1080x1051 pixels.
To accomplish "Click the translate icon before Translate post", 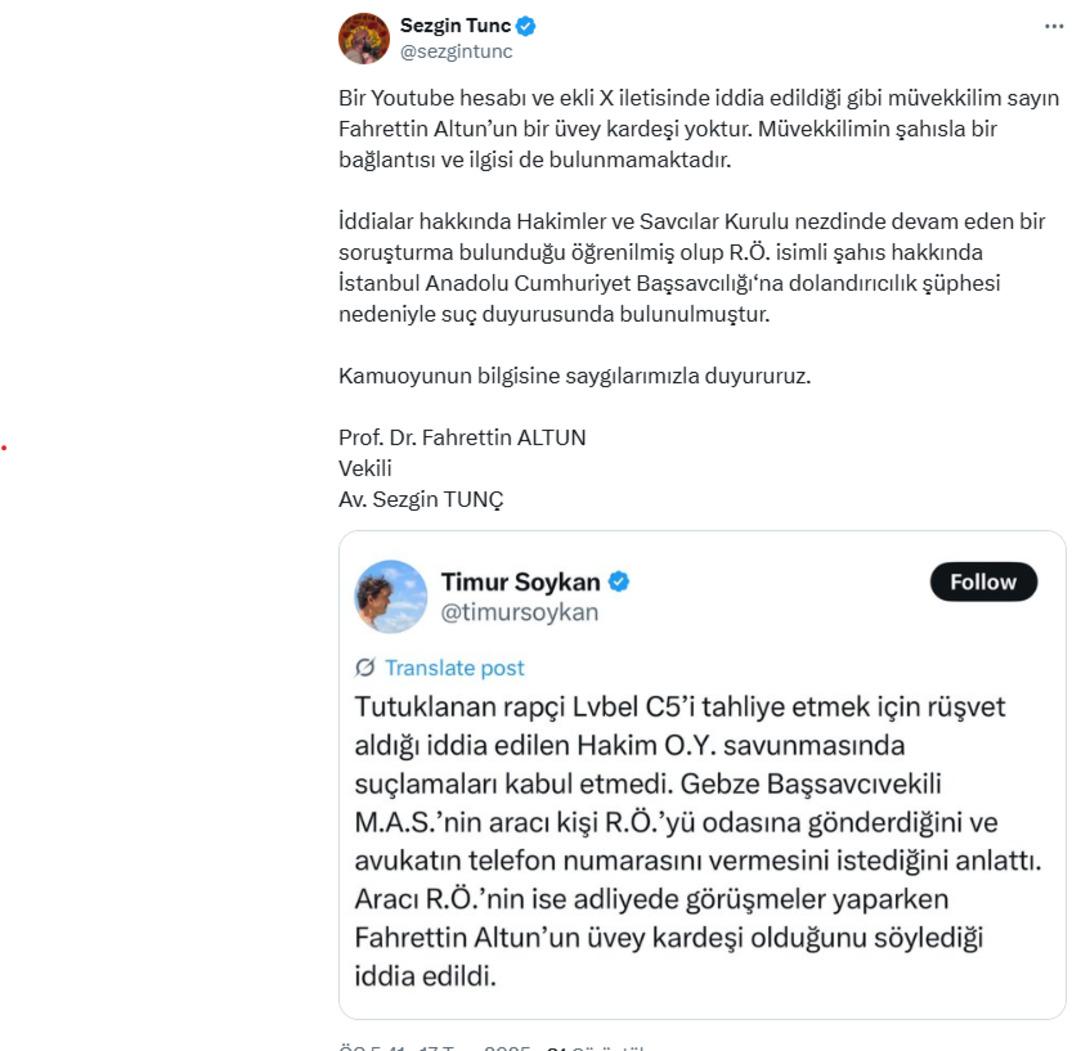I will (x=365, y=667).
